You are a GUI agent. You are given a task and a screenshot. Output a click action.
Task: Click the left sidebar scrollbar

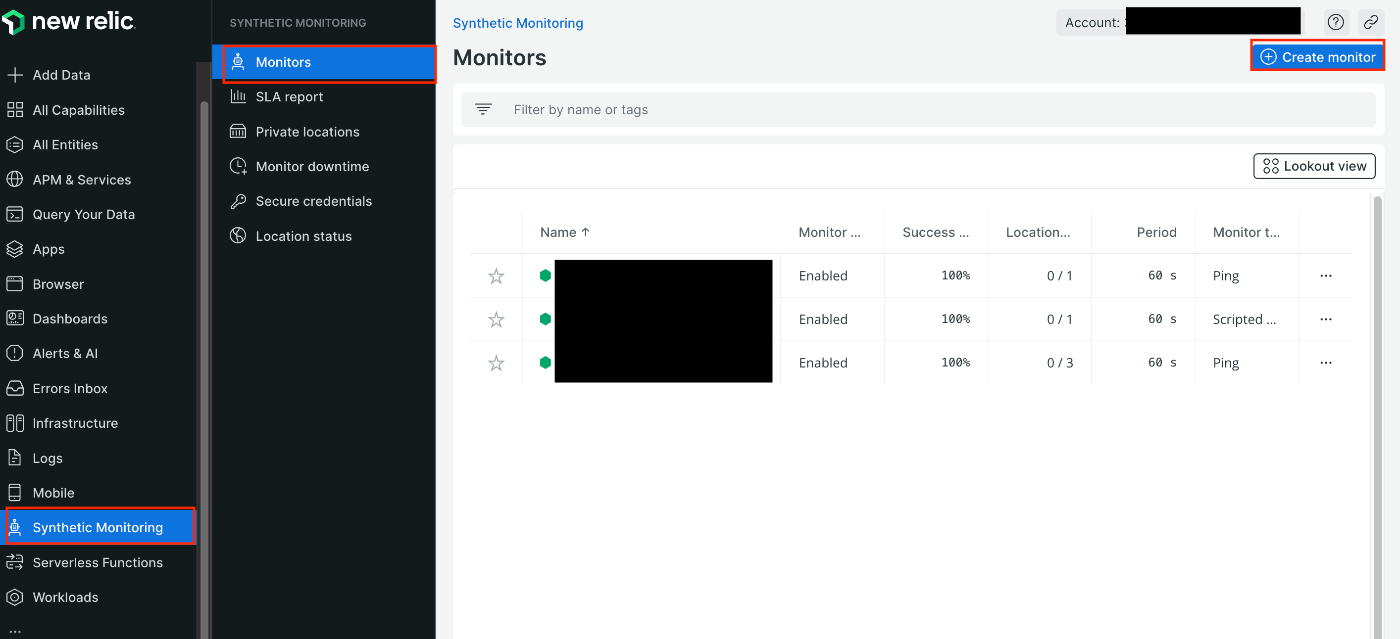[205, 370]
